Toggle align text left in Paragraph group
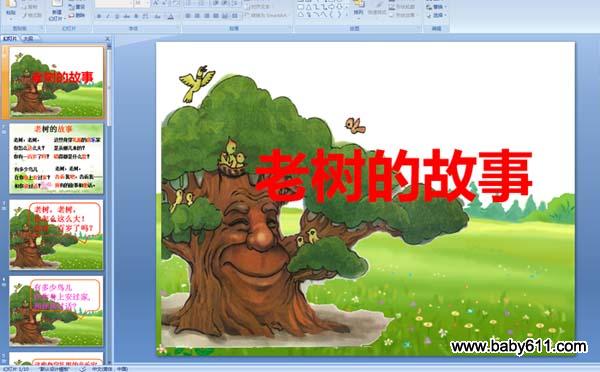600x372 pixels. pos(188,16)
